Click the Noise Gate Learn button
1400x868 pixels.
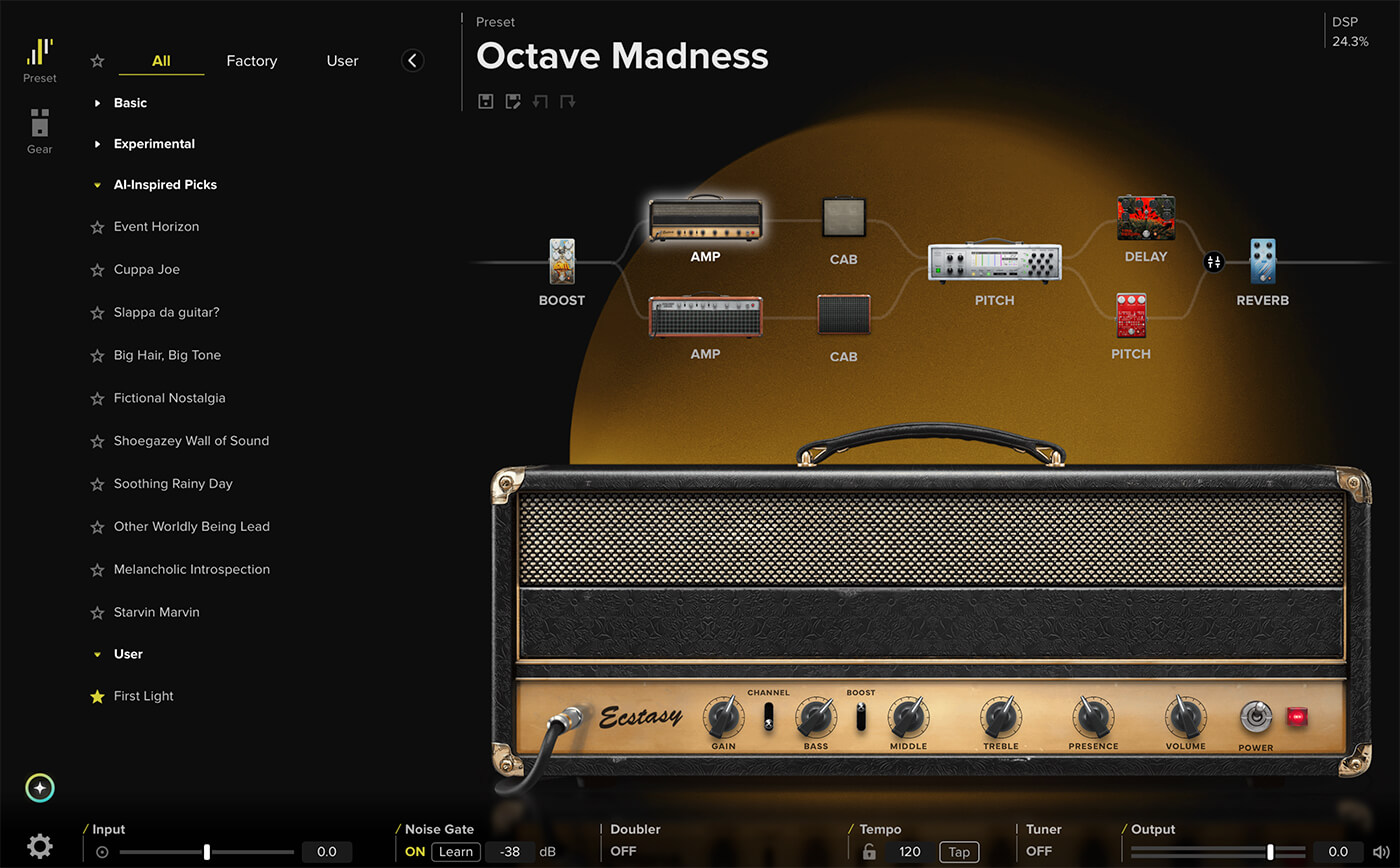click(x=456, y=852)
